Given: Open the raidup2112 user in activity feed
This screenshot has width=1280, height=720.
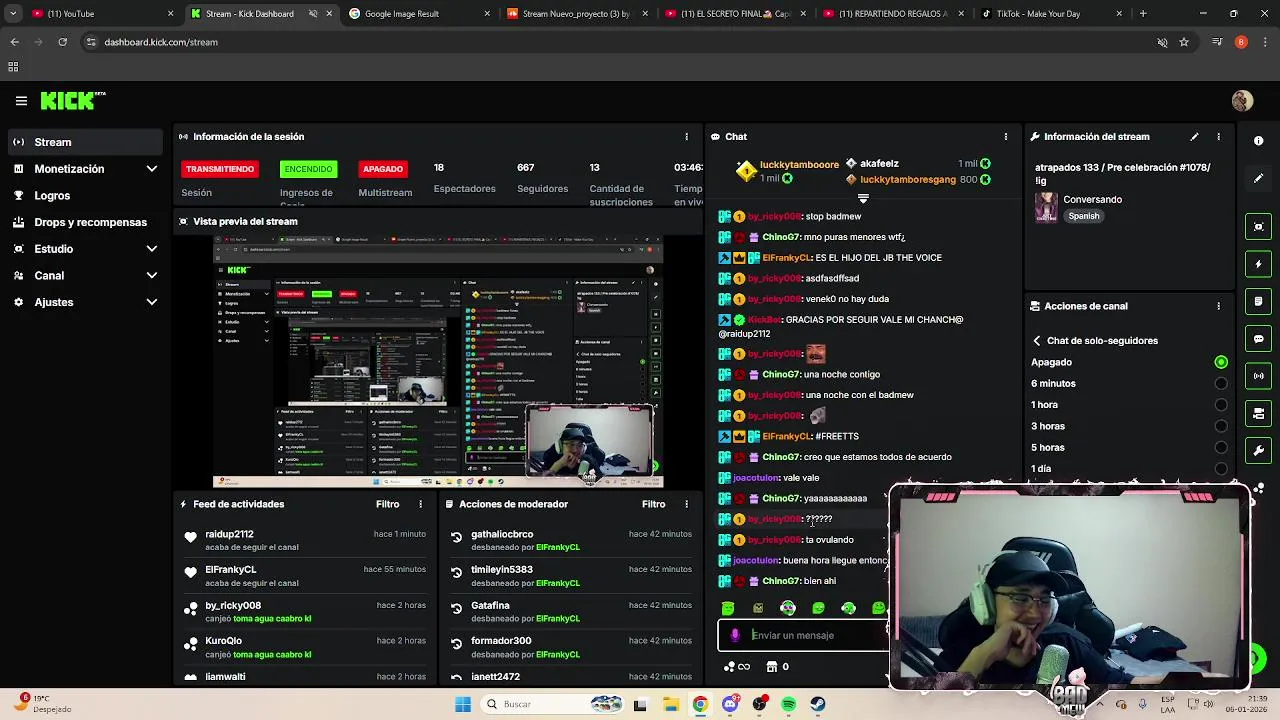Looking at the screenshot, I should 229,534.
